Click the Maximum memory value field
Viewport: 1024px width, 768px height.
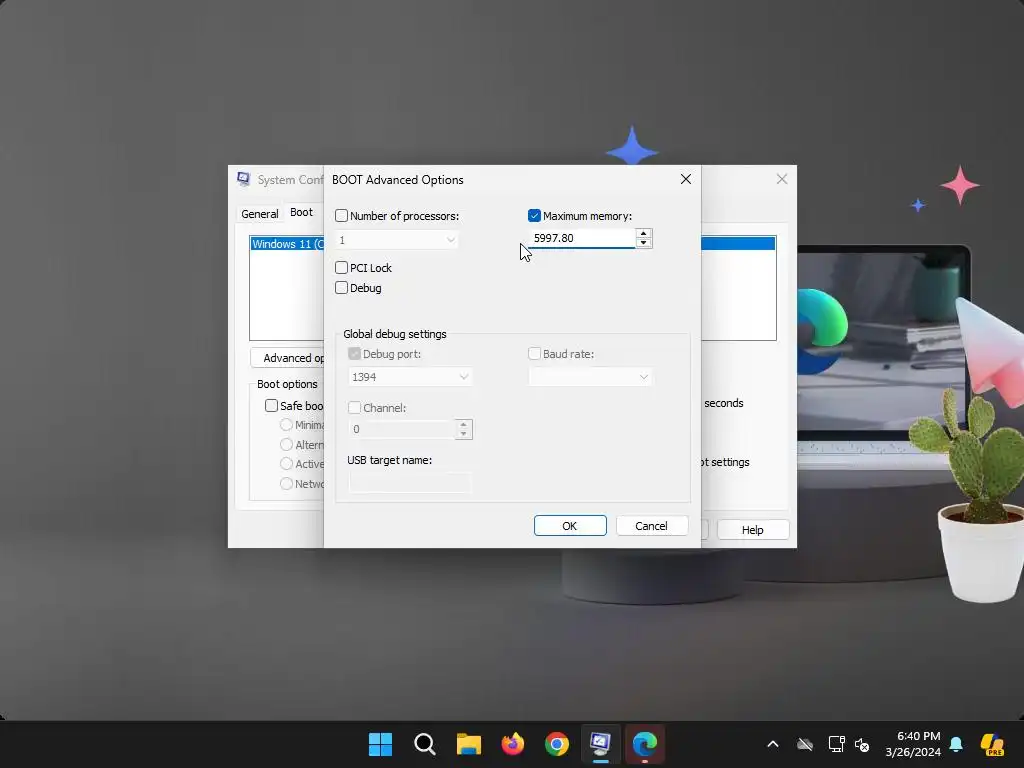click(x=582, y=238)
